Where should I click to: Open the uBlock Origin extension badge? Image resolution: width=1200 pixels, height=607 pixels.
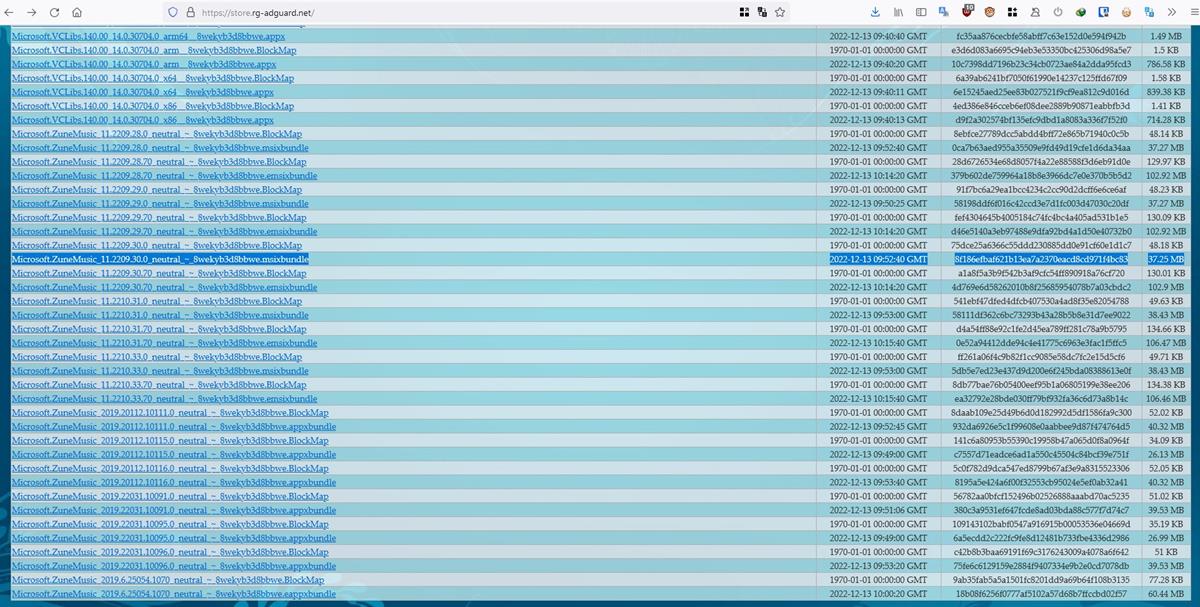tap(967, 12)
